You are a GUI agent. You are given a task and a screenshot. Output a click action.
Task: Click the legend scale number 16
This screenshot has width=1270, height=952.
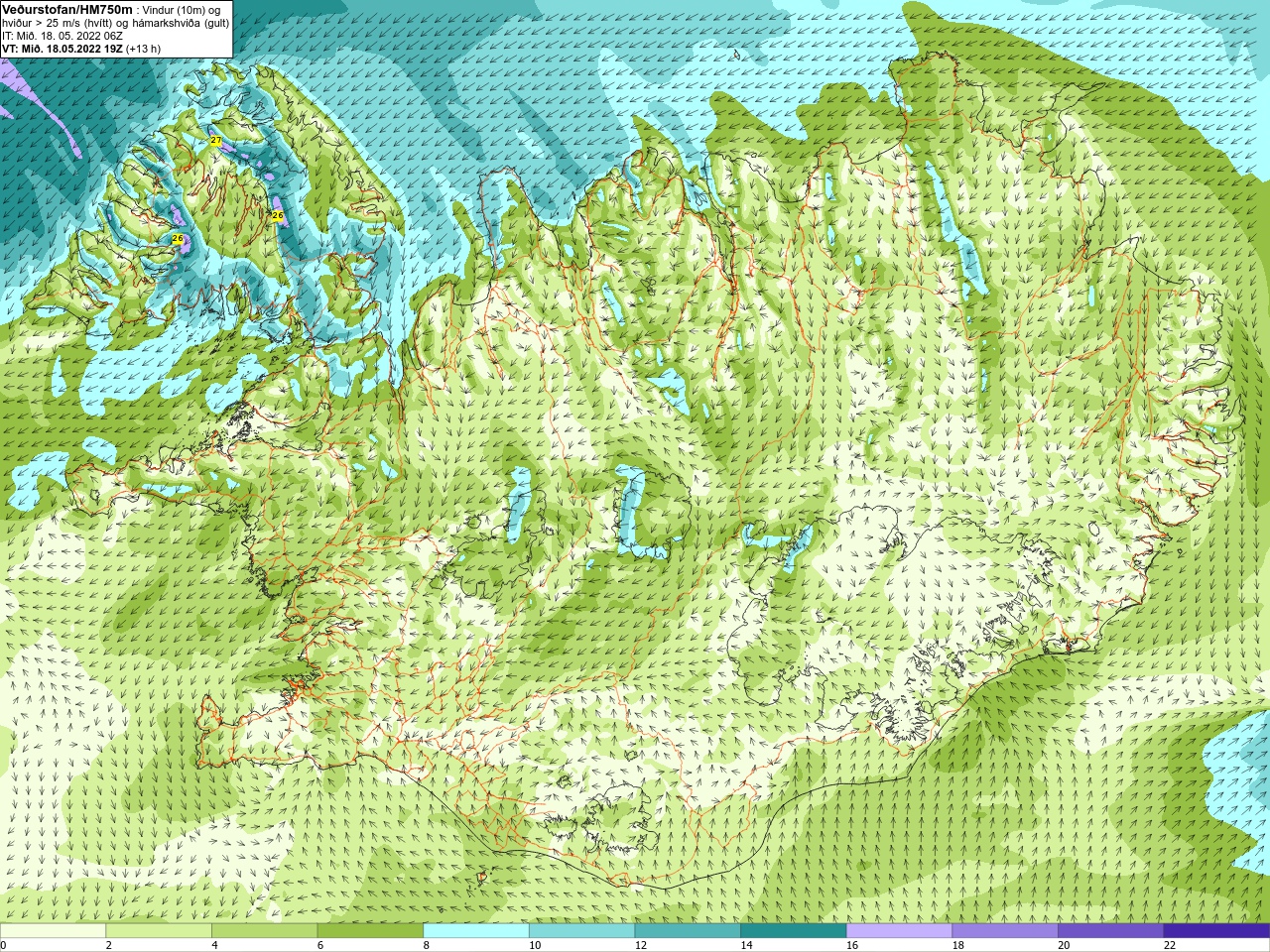click(x=852, y=945)
